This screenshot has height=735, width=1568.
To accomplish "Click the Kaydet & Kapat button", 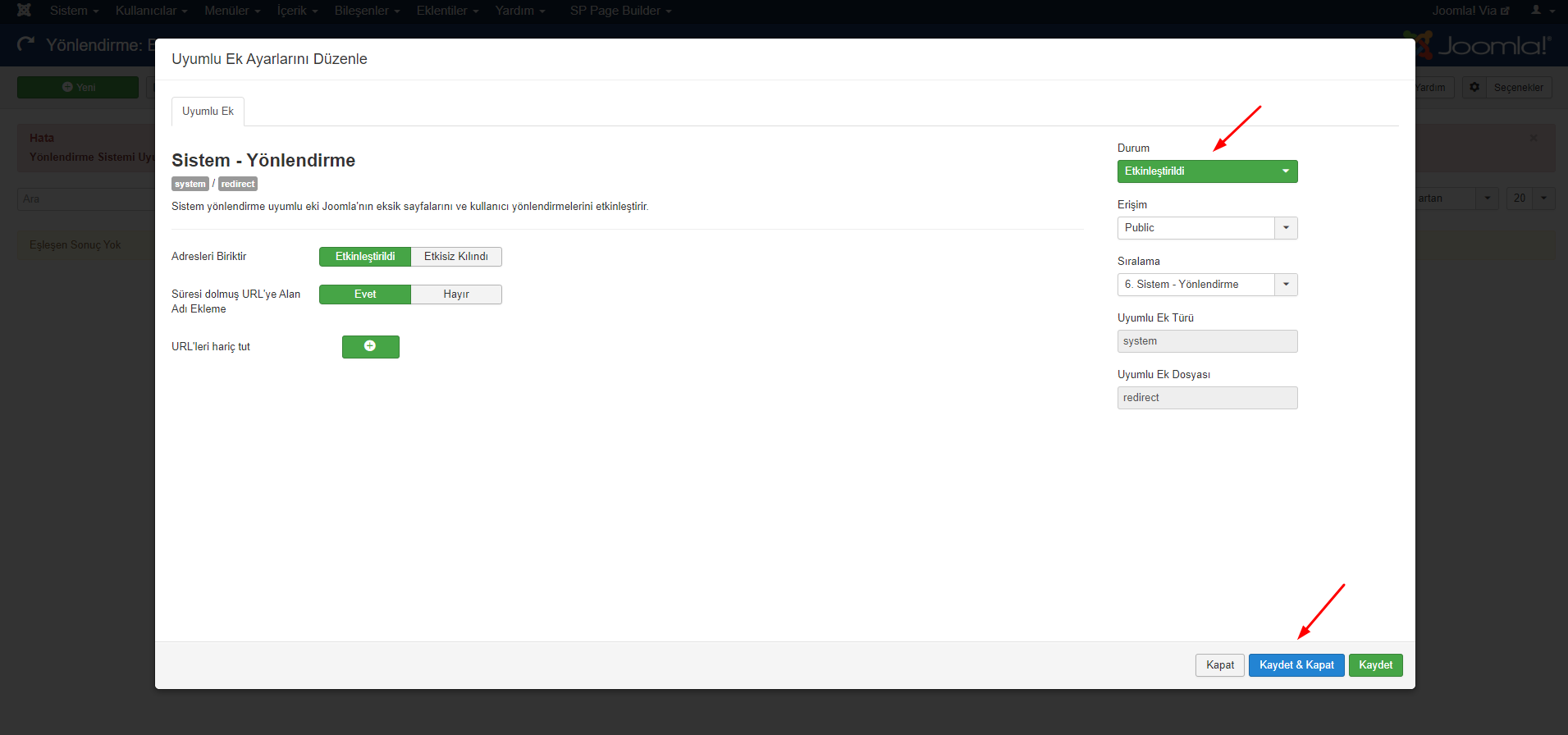I will [1296, 665].
